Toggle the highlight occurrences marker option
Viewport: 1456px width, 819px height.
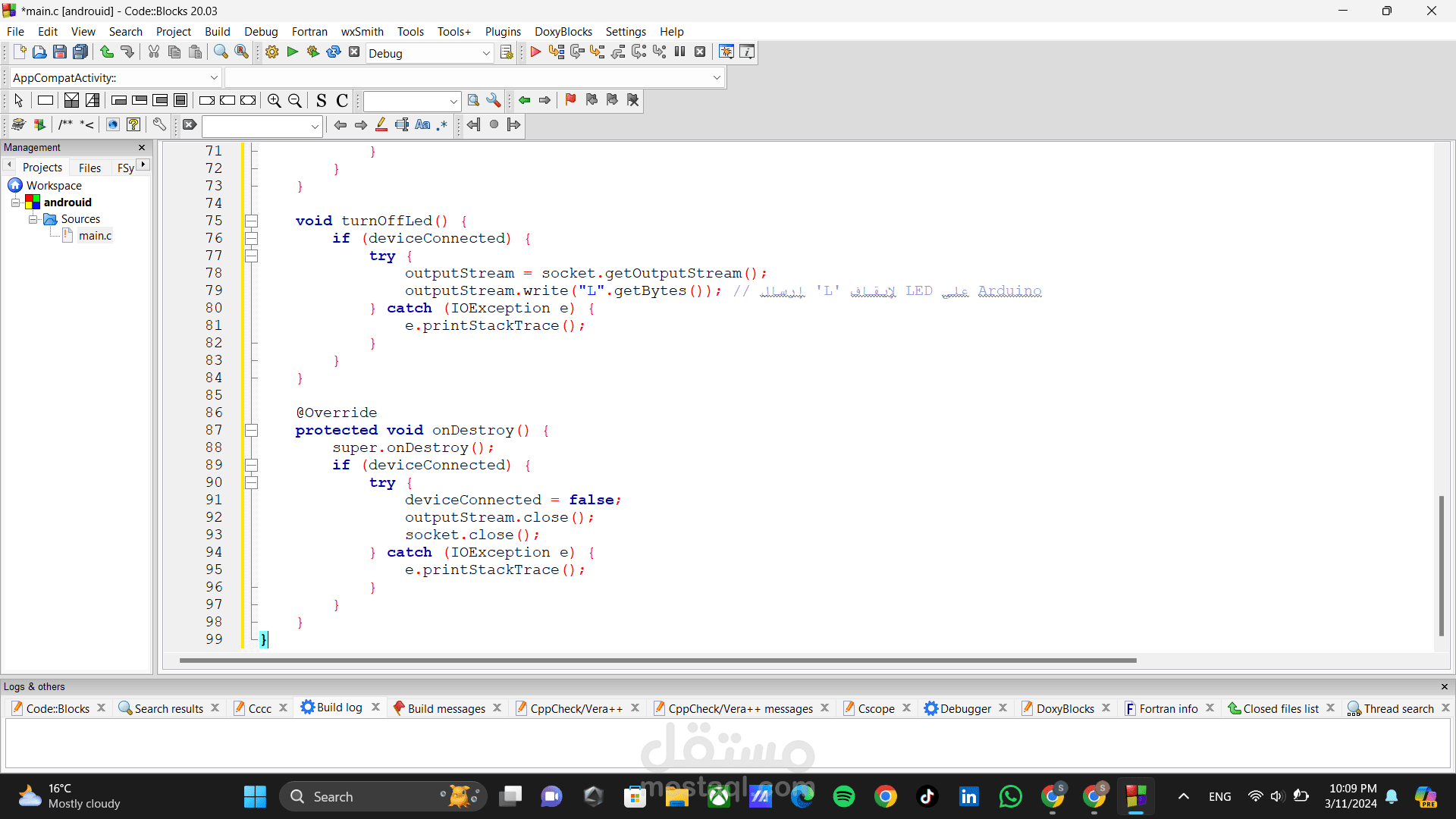pyautogui.click(x=381, y=125)
